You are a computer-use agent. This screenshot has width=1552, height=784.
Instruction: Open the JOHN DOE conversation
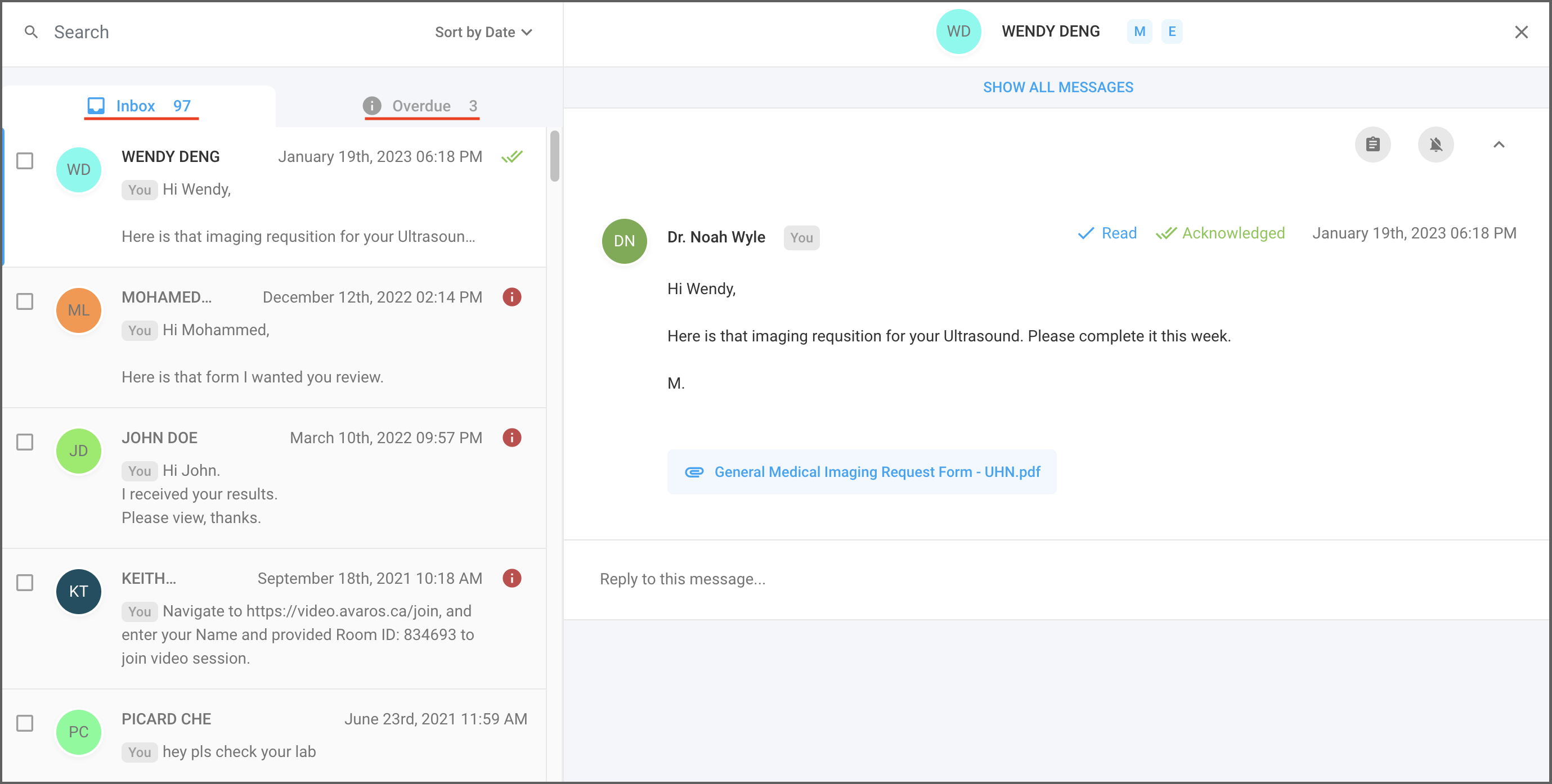click(275, 478)
